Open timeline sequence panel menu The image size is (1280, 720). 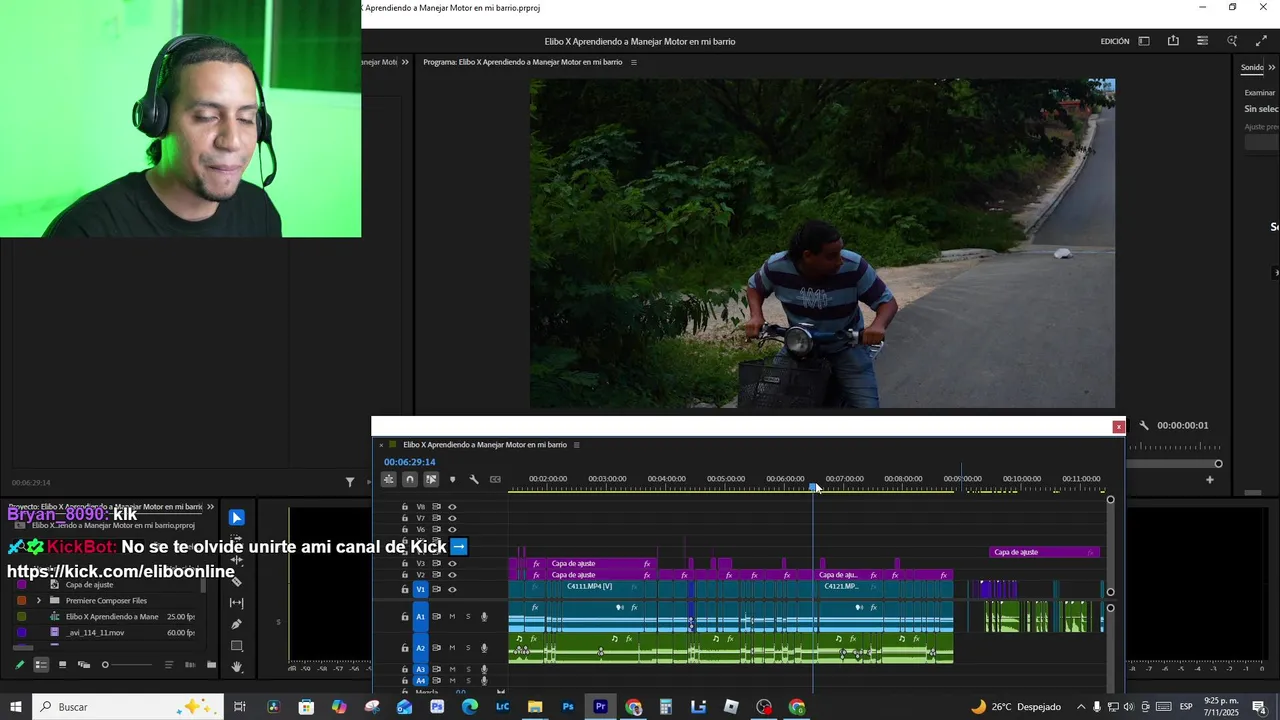(x=576, y=445)
